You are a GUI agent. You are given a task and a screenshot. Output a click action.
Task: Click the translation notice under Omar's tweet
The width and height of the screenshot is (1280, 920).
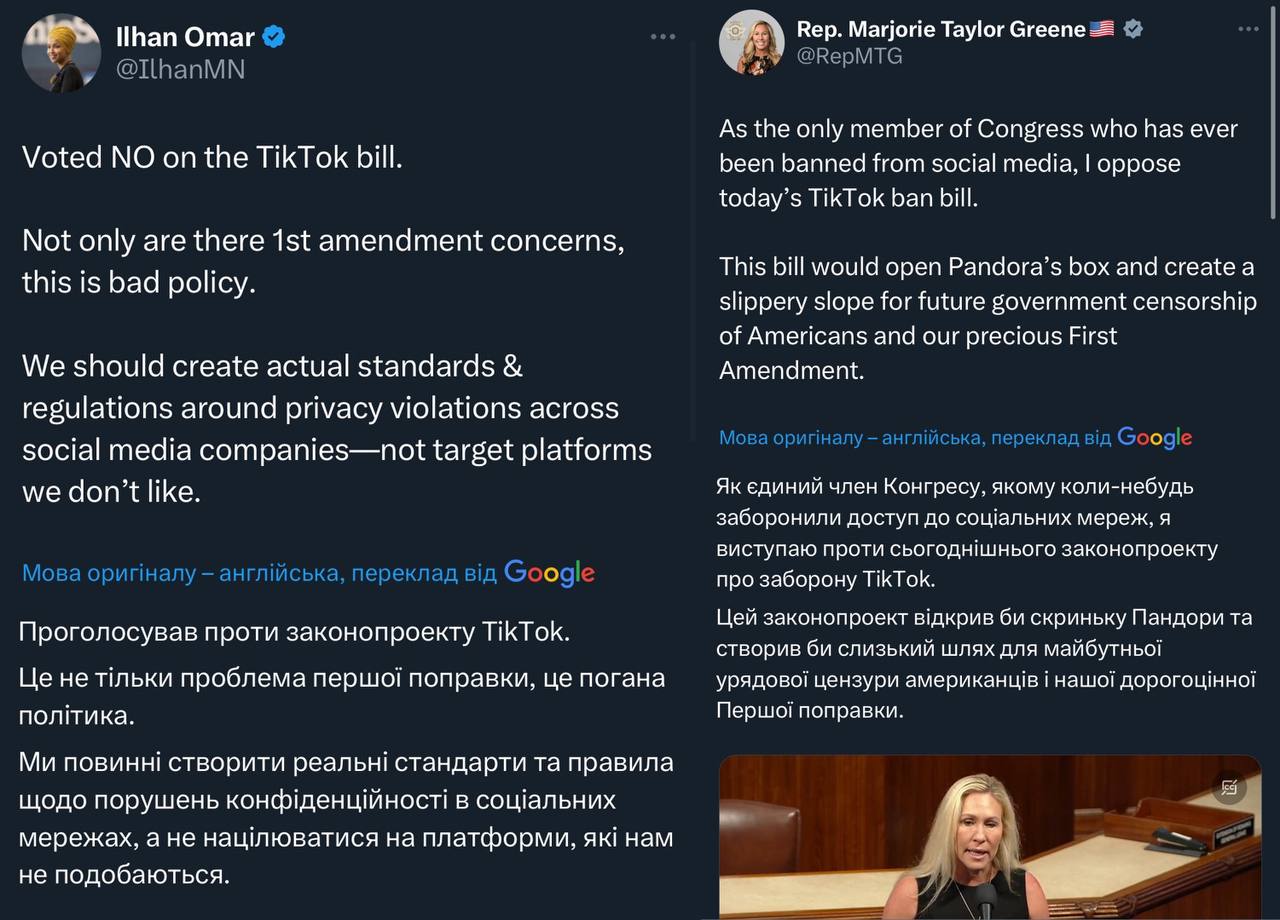[x=259, y=573]
